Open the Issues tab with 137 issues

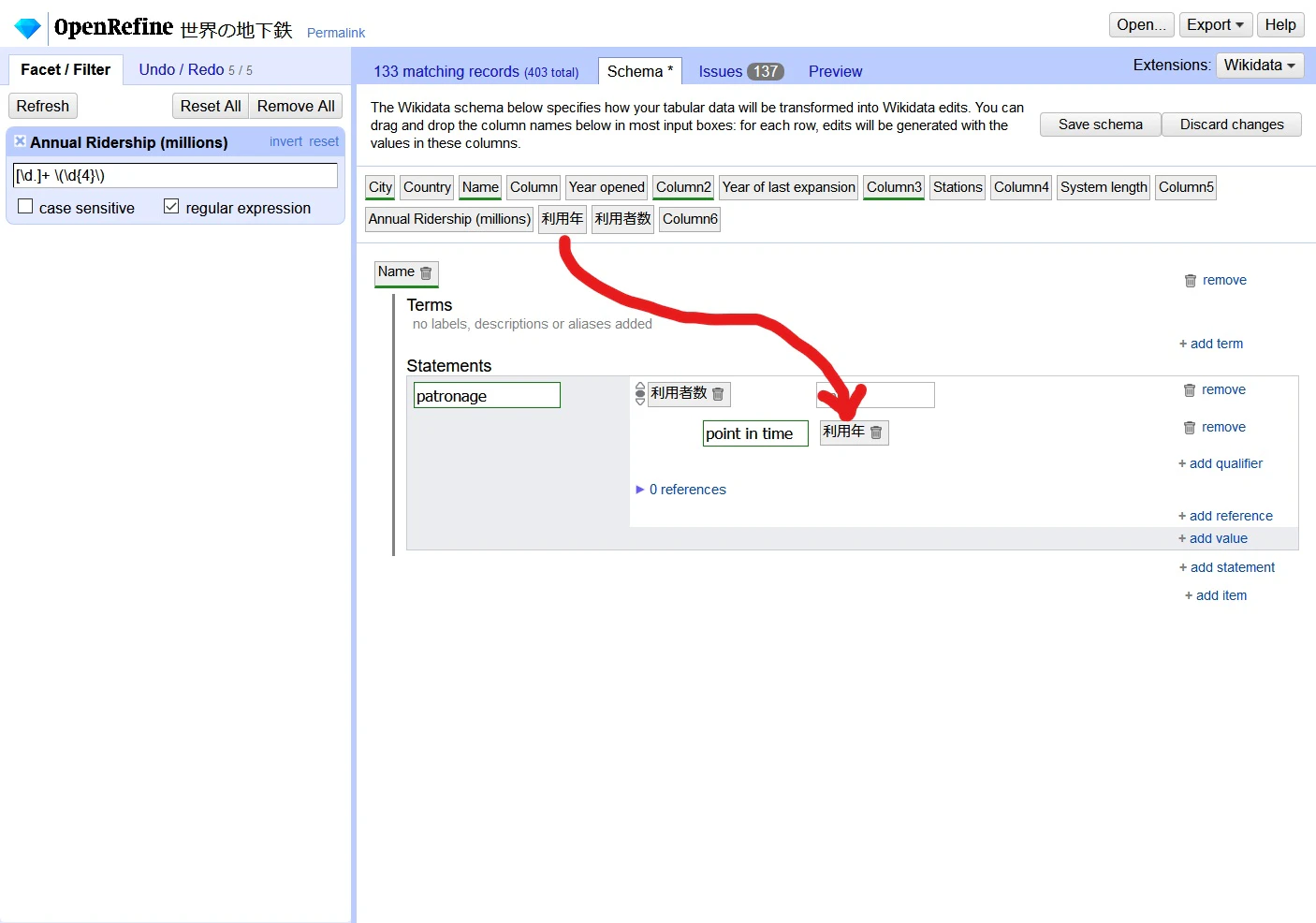741,72
